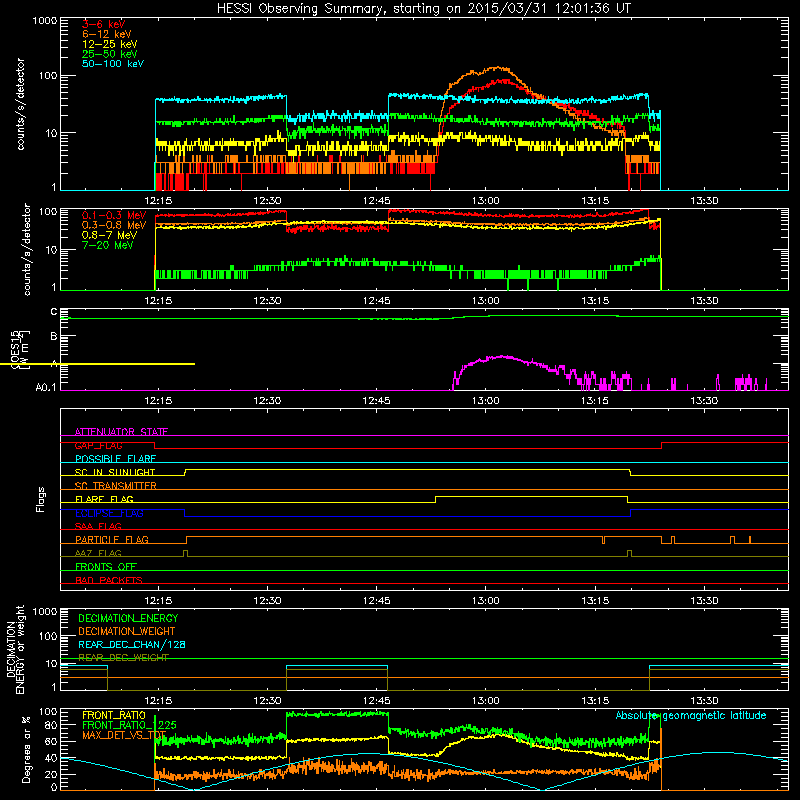Select the FLARE_FLAG label
The width and height of the screenshot is (800, 800).
(104, 499)
